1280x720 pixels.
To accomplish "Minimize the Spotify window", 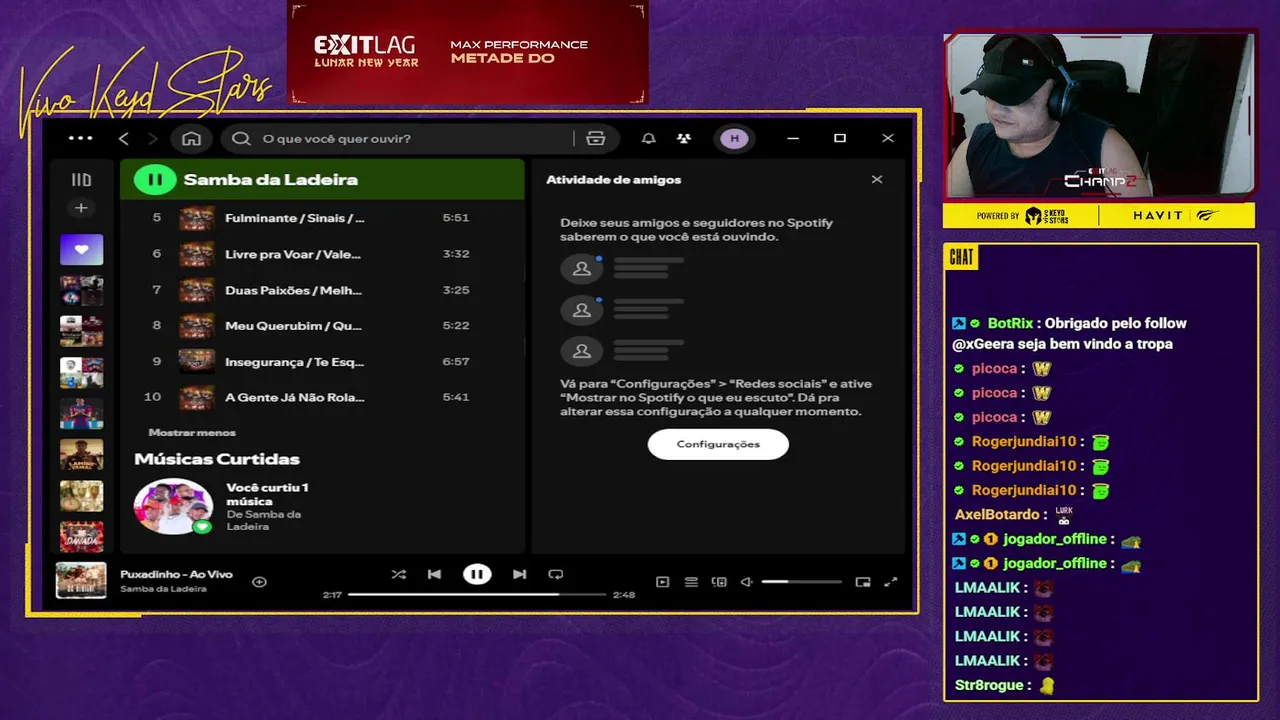I will 793,138.
